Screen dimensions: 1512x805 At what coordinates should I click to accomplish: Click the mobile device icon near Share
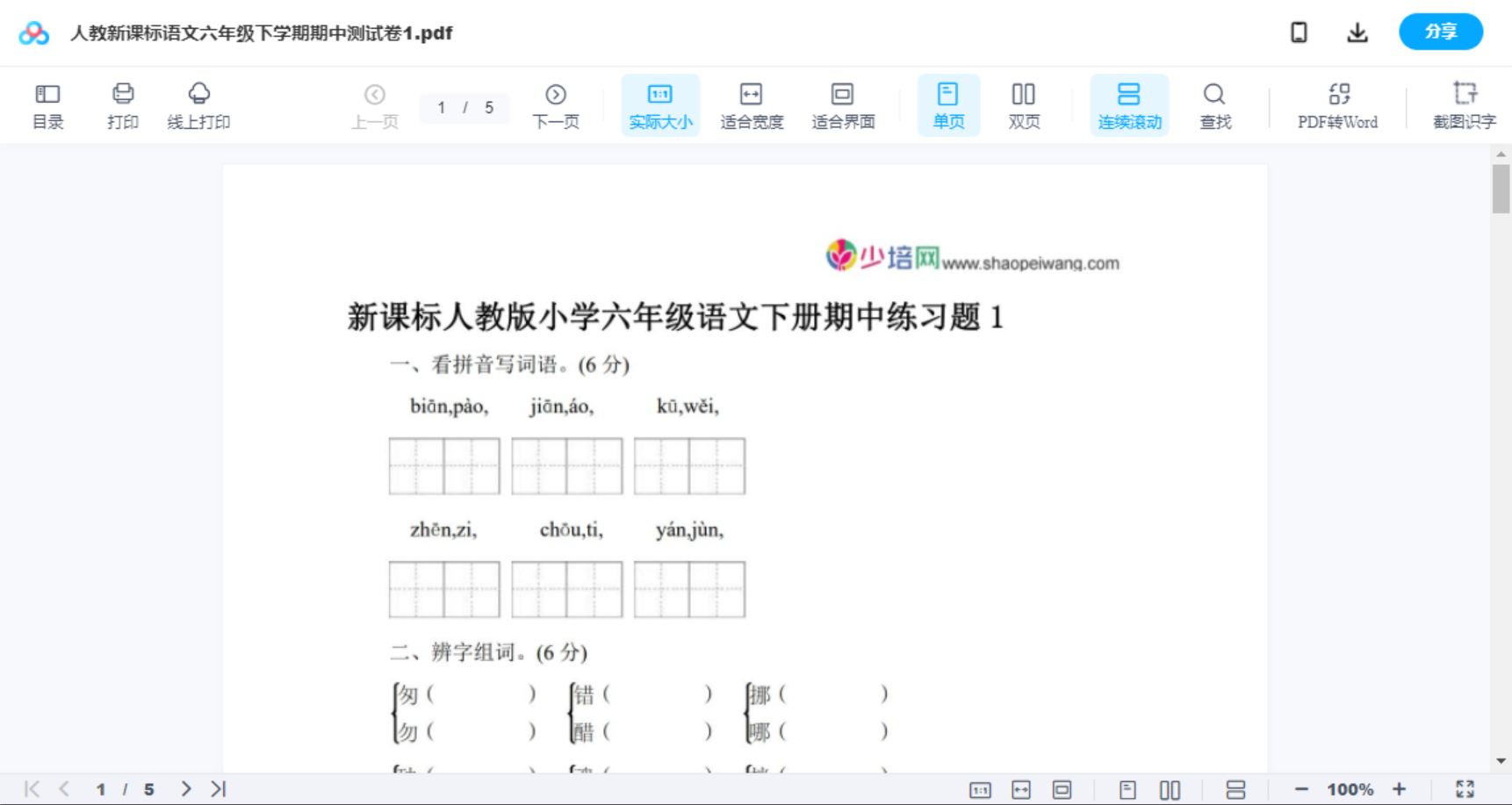[x=1299, y=32]
